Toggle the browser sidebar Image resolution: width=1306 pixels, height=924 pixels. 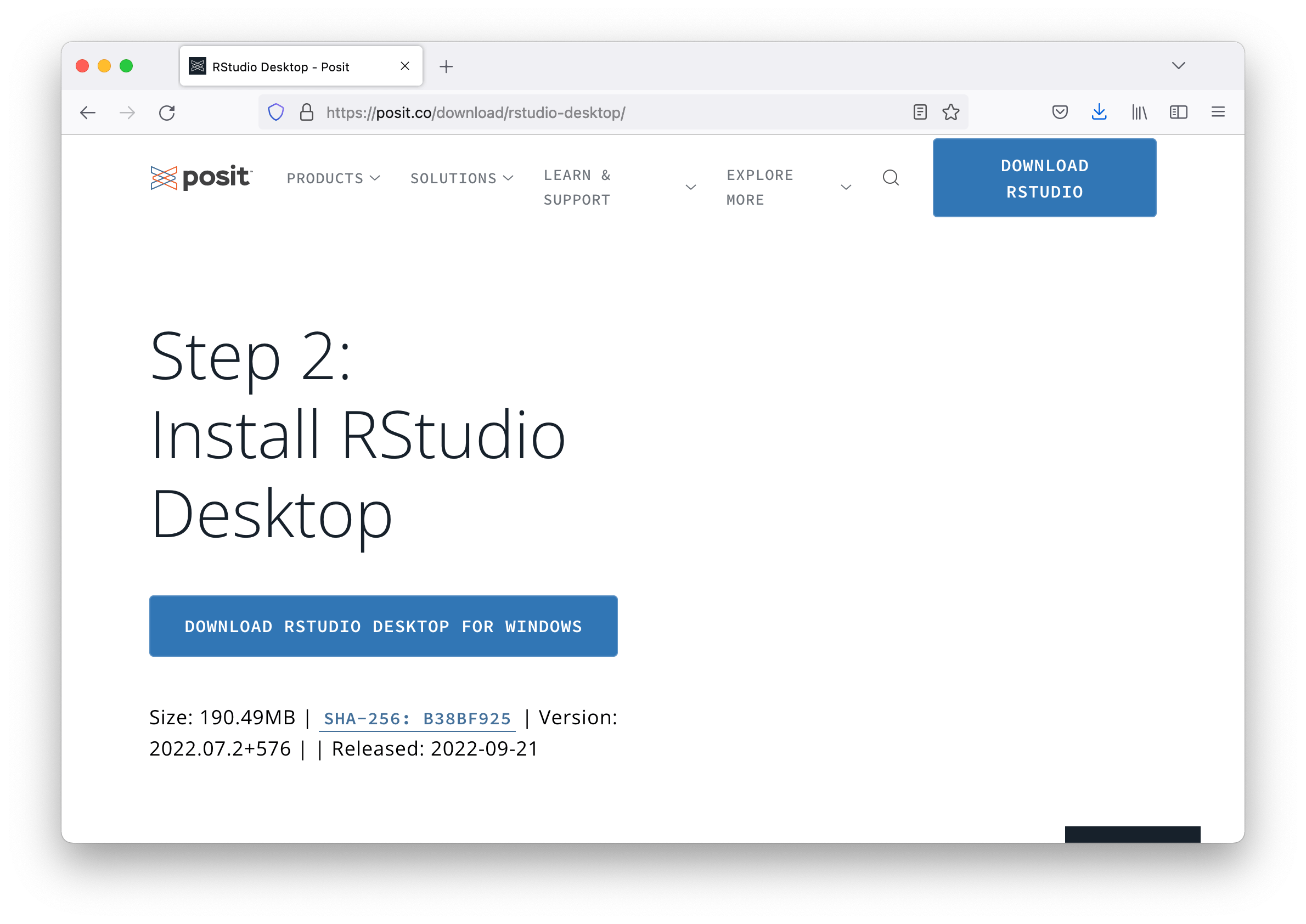(x=1179, y=112)
